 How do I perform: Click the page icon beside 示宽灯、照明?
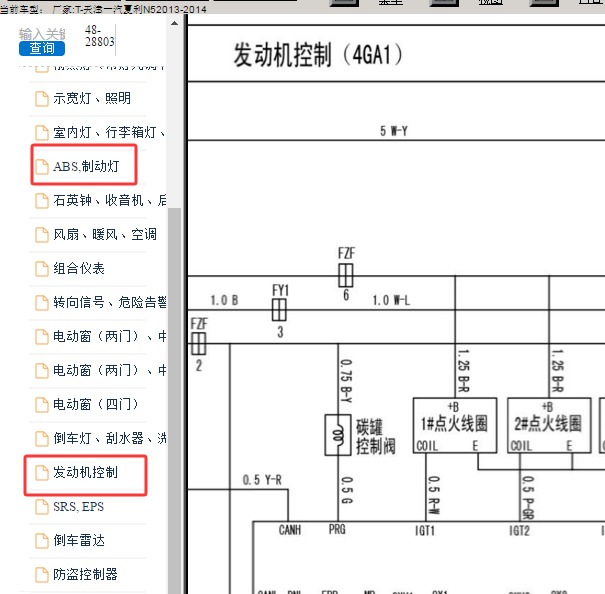click(x=42, y=99)
